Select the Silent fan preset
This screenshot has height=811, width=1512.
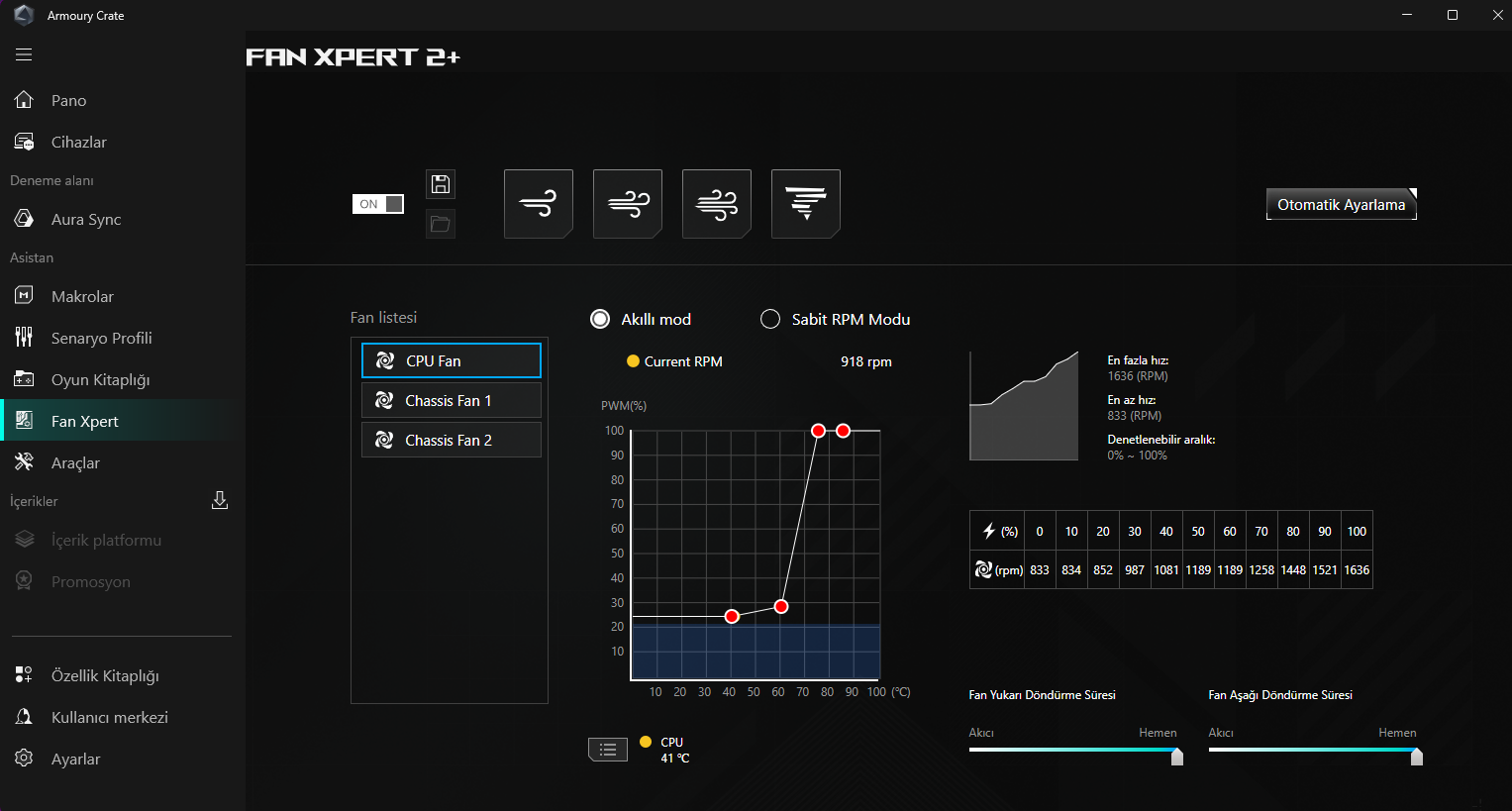pos(539,204)
